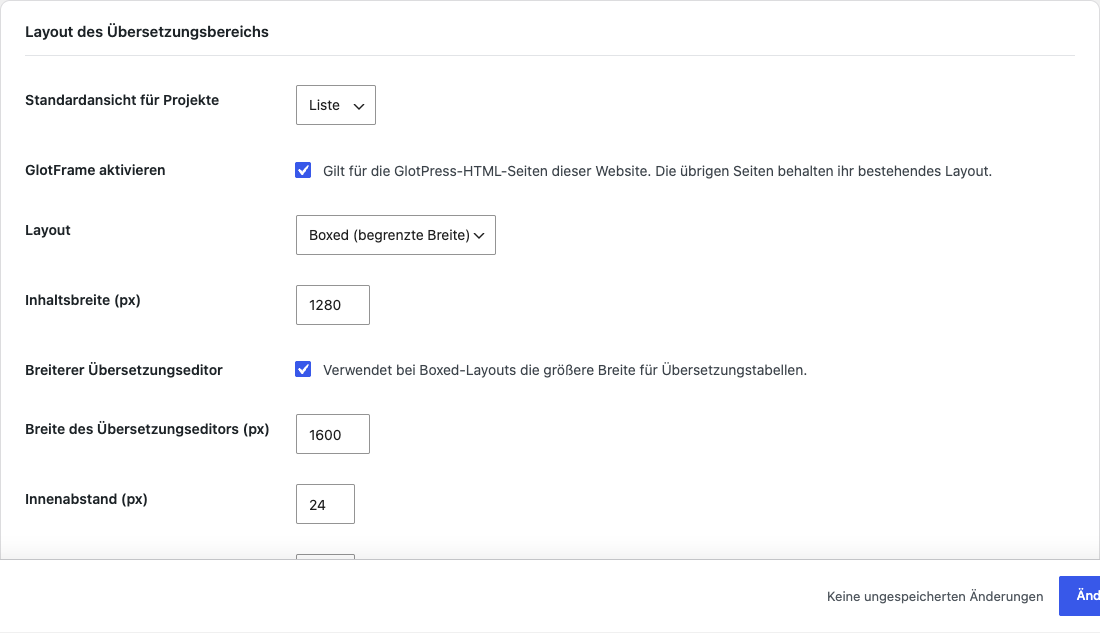Select the editor width field showing 1600
The image size is (1100, 633).
pos(333,434)
